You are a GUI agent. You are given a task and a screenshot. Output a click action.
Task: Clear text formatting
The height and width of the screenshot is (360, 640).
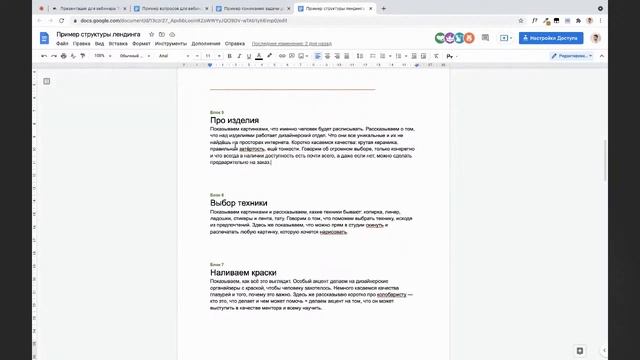[x=436, y=56]
